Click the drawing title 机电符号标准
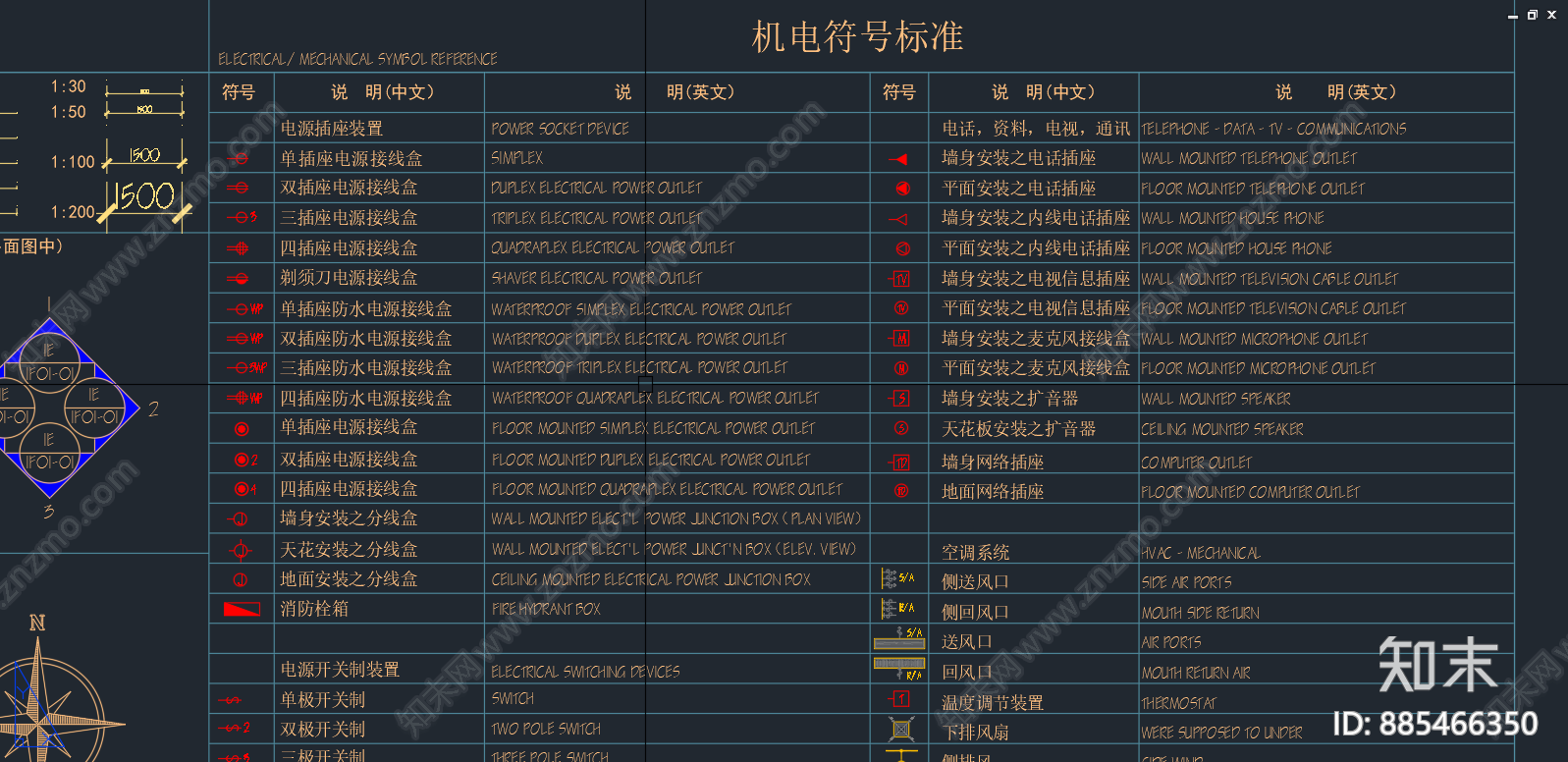 coord(857,37)
